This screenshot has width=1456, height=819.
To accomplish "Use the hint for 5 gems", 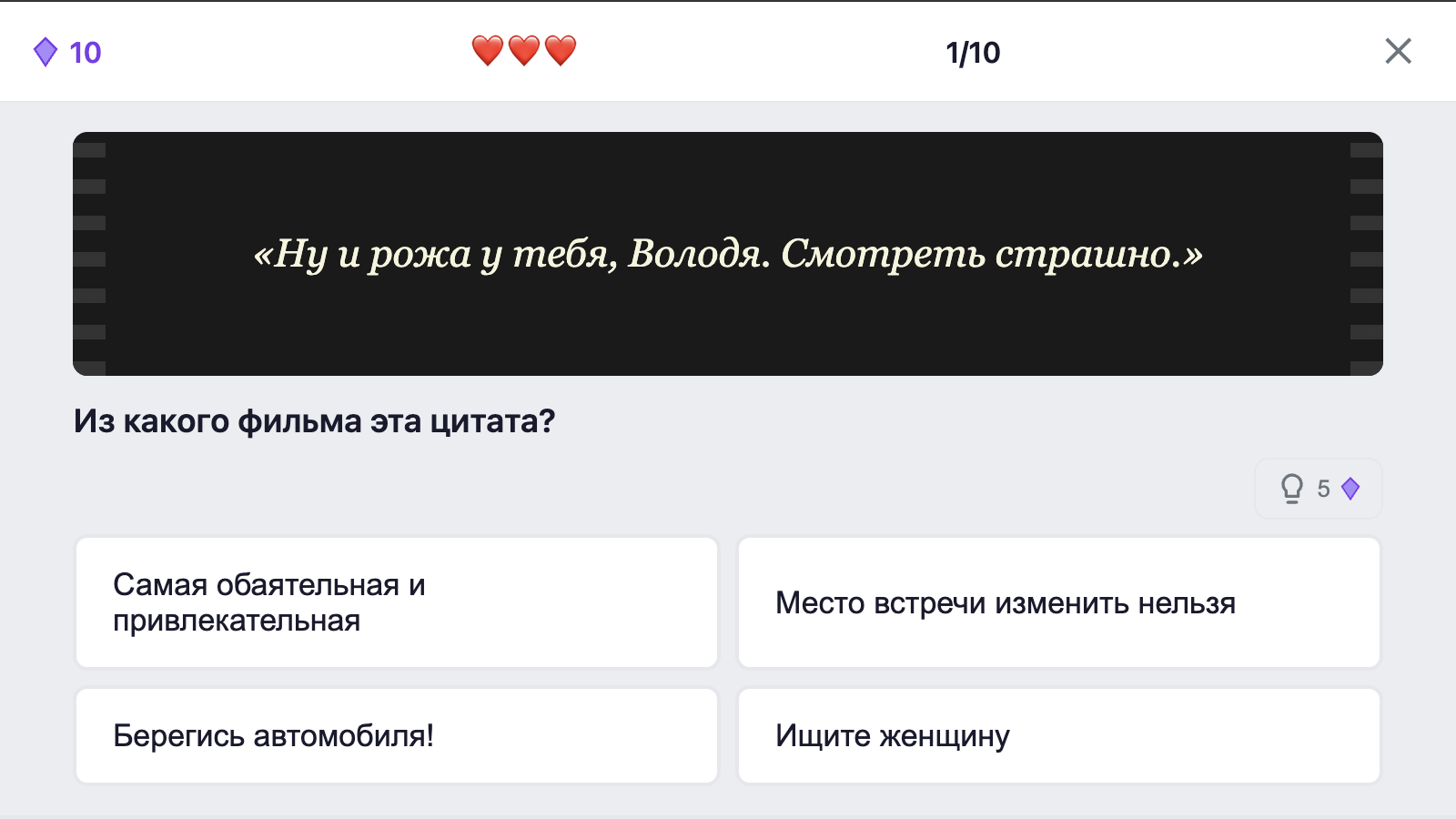I will click(x=1317, y=489).
